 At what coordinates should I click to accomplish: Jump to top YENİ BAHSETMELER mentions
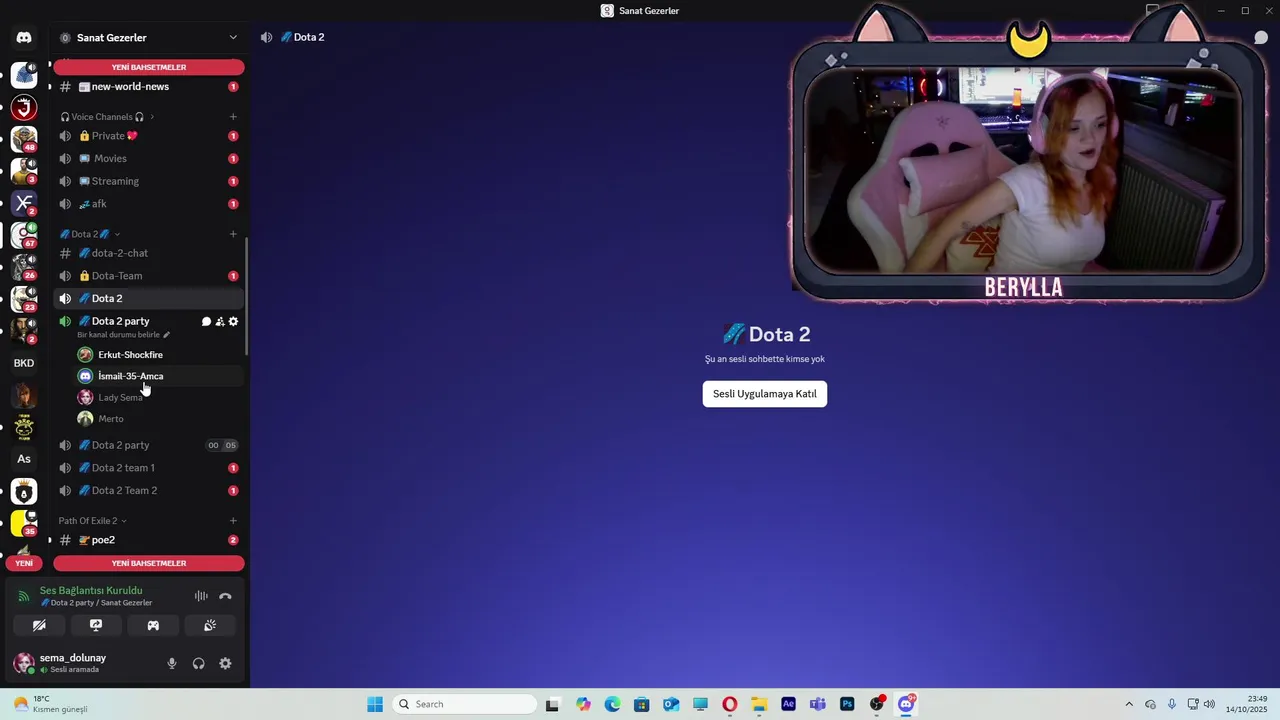[x=149, y=67]
